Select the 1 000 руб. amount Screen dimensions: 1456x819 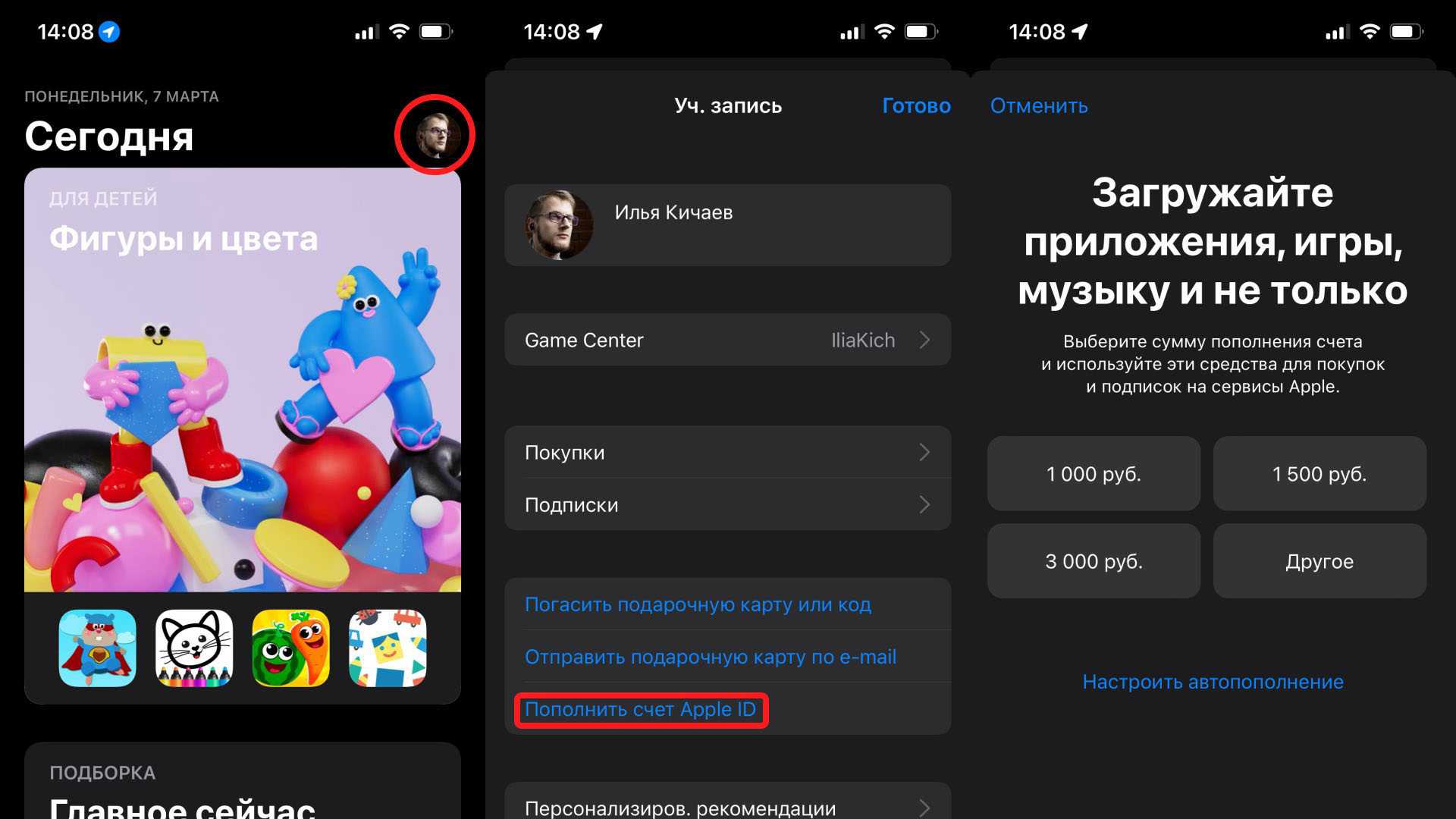tap(1094, 474)
